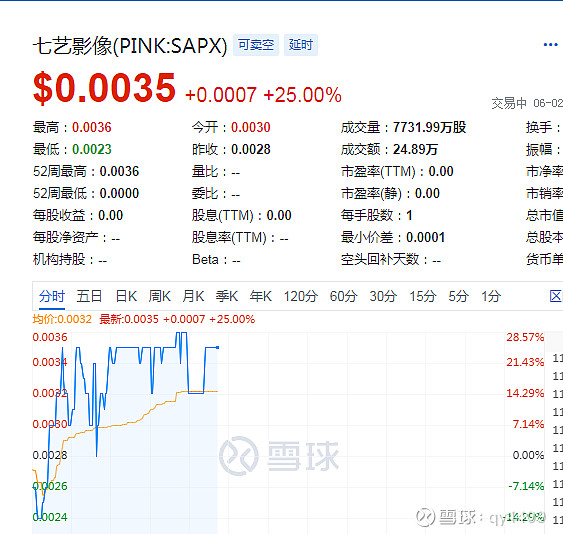Click the 每手股数 value 1
The width and height of the screenshot is (563, 534).
click(x=409, y=215)
